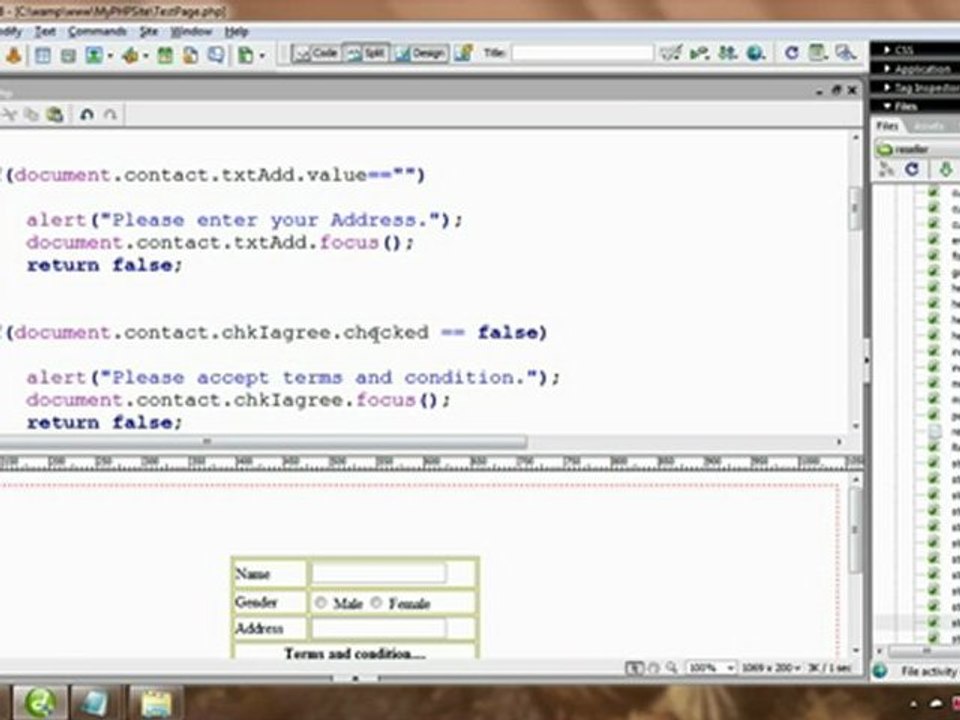
Task: Click the Visual Aids icon
Action: pos(846,53)
